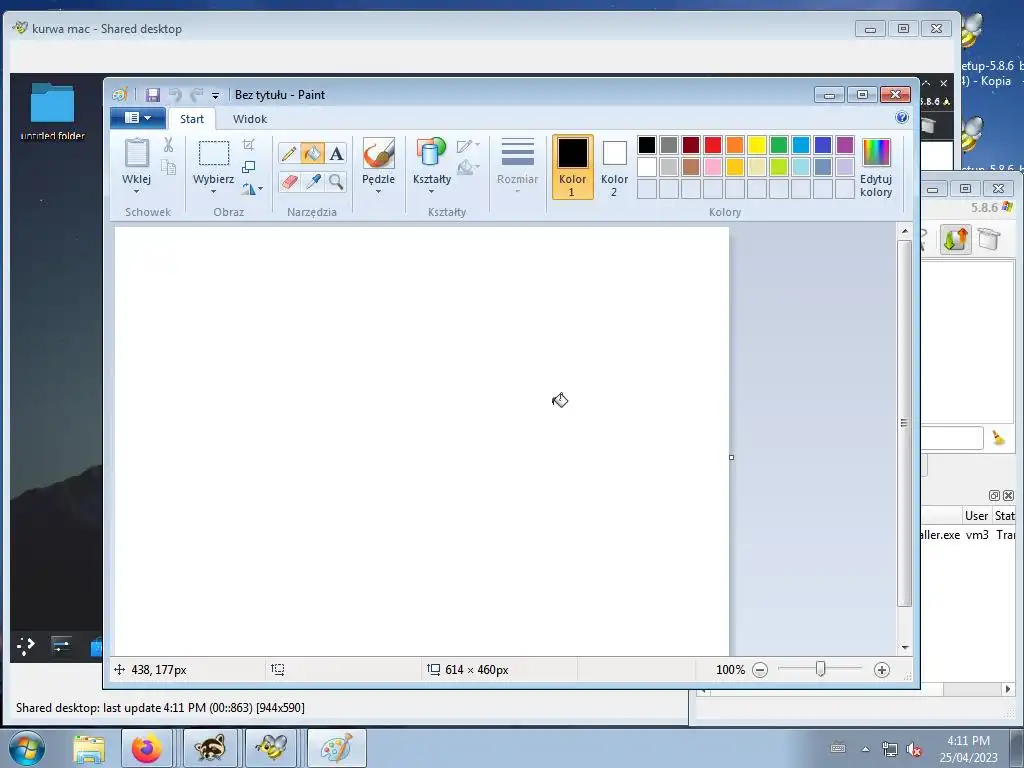The image size is (1024, 768).
Task: Click the Undo arrow in Paint quick access bar
Action: tap(174, 95)
